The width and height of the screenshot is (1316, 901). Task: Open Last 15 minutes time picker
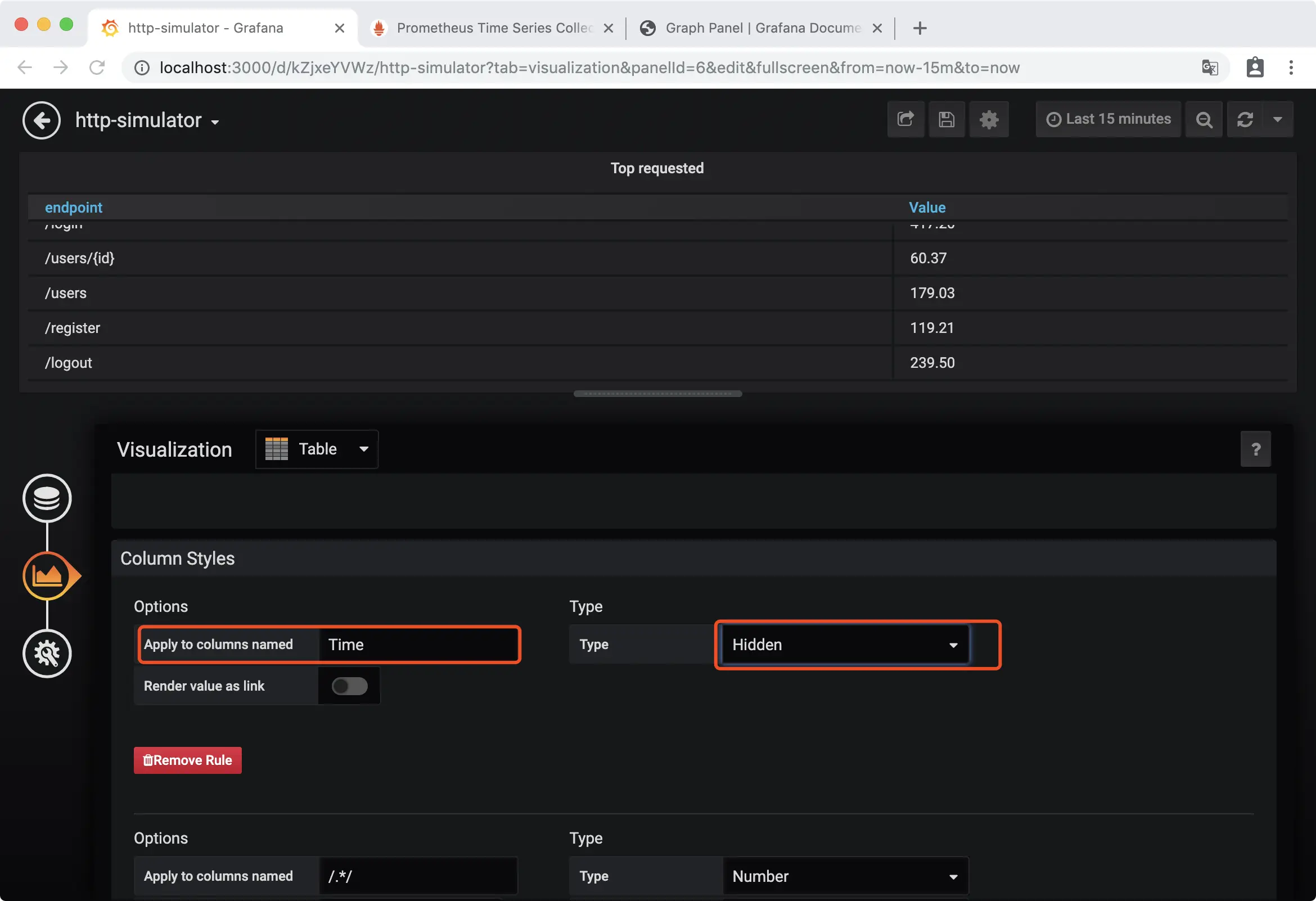click(1108, 119)
